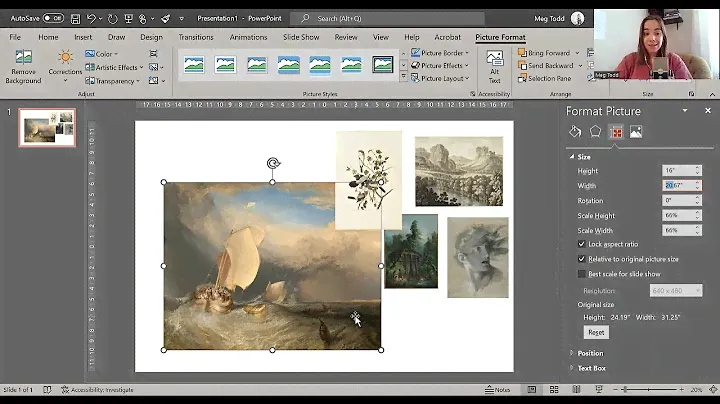
Task: Click the Reset button under Original size
Action: coord(596,332)
